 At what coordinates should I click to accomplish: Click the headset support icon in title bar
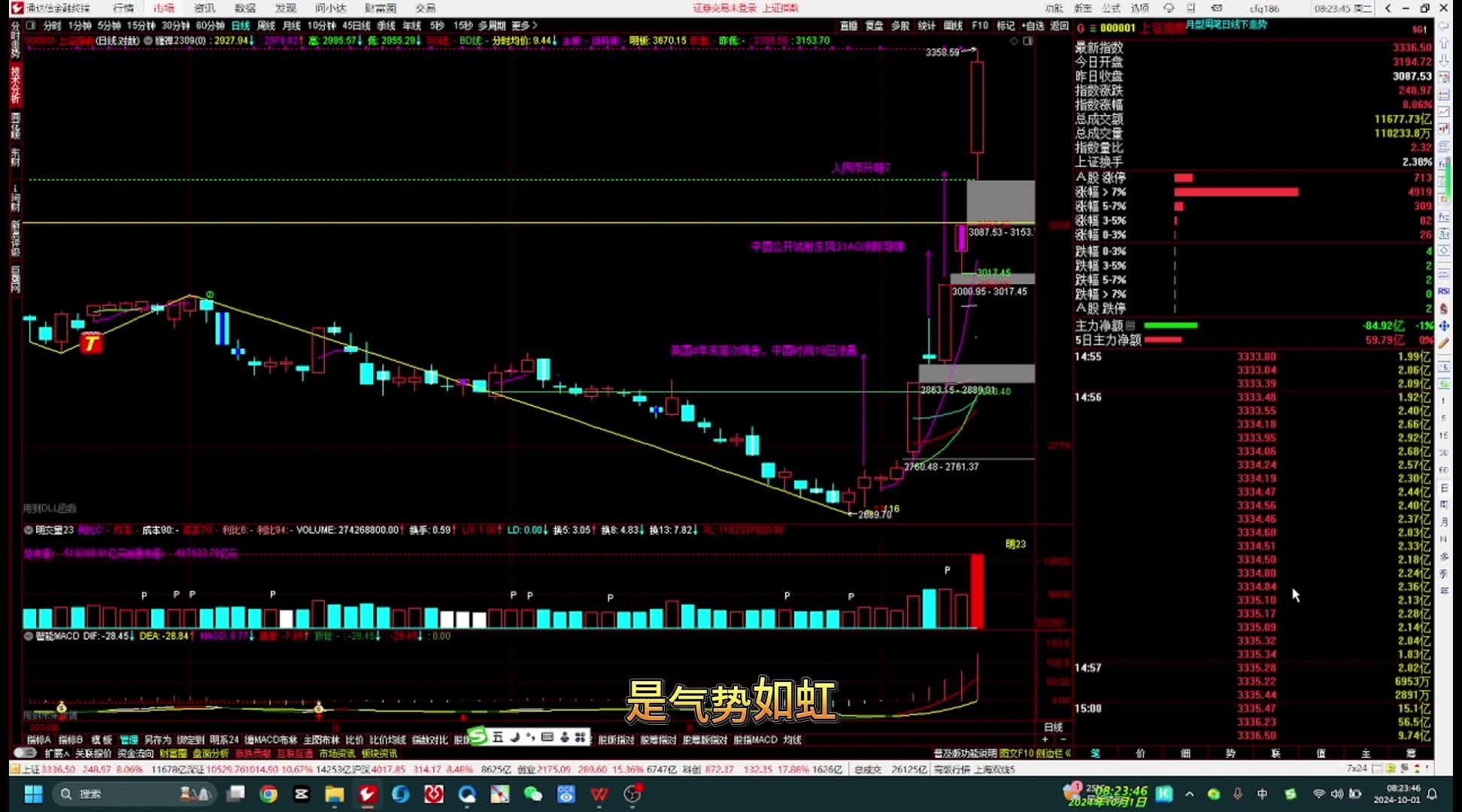tap(1169, 8)
